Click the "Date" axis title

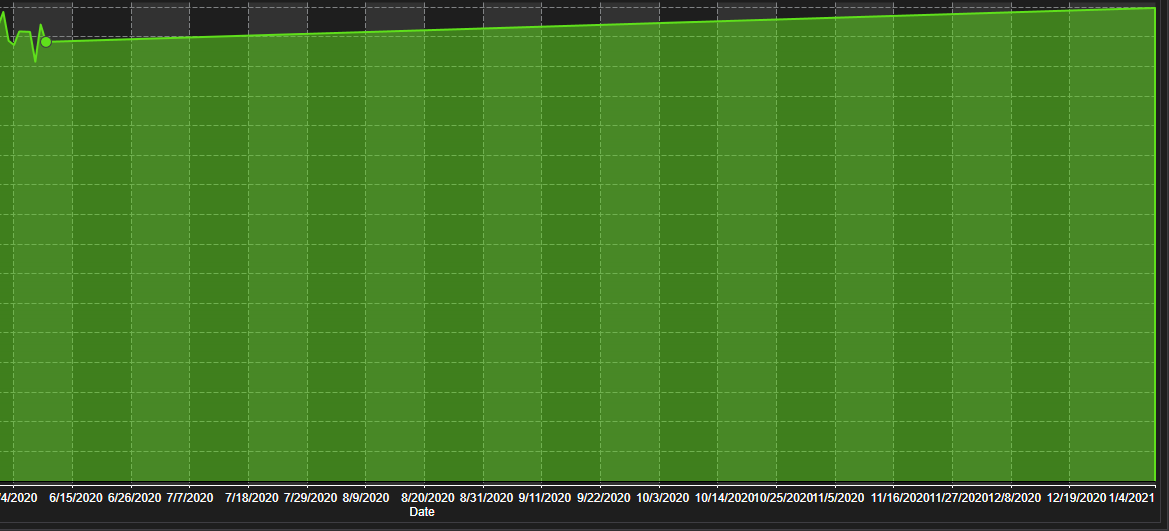(422, 512)
